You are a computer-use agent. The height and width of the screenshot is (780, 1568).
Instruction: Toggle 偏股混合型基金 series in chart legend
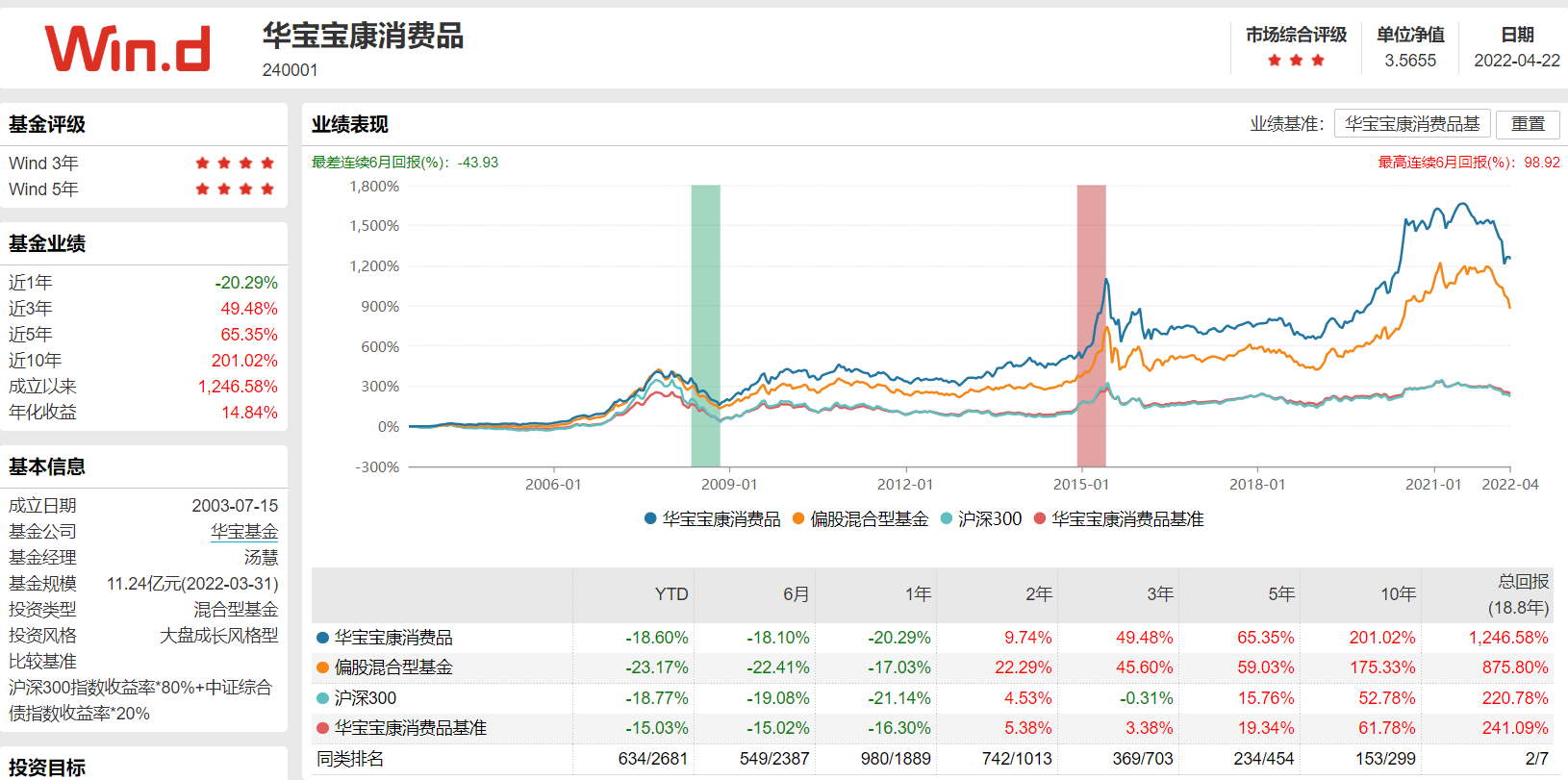(860, 519)
